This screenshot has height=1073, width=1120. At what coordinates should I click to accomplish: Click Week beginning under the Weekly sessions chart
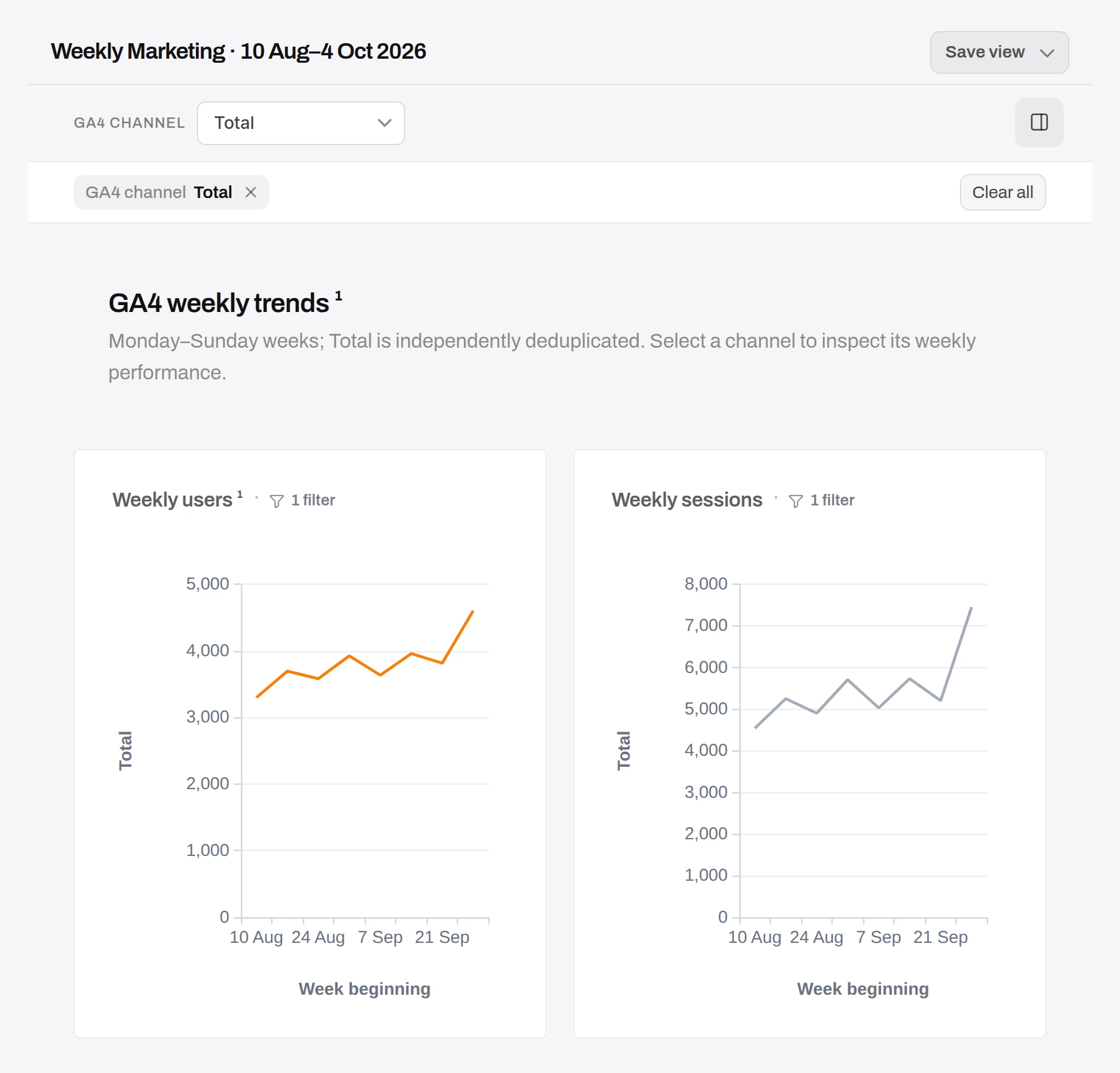(x=863, y=989)
